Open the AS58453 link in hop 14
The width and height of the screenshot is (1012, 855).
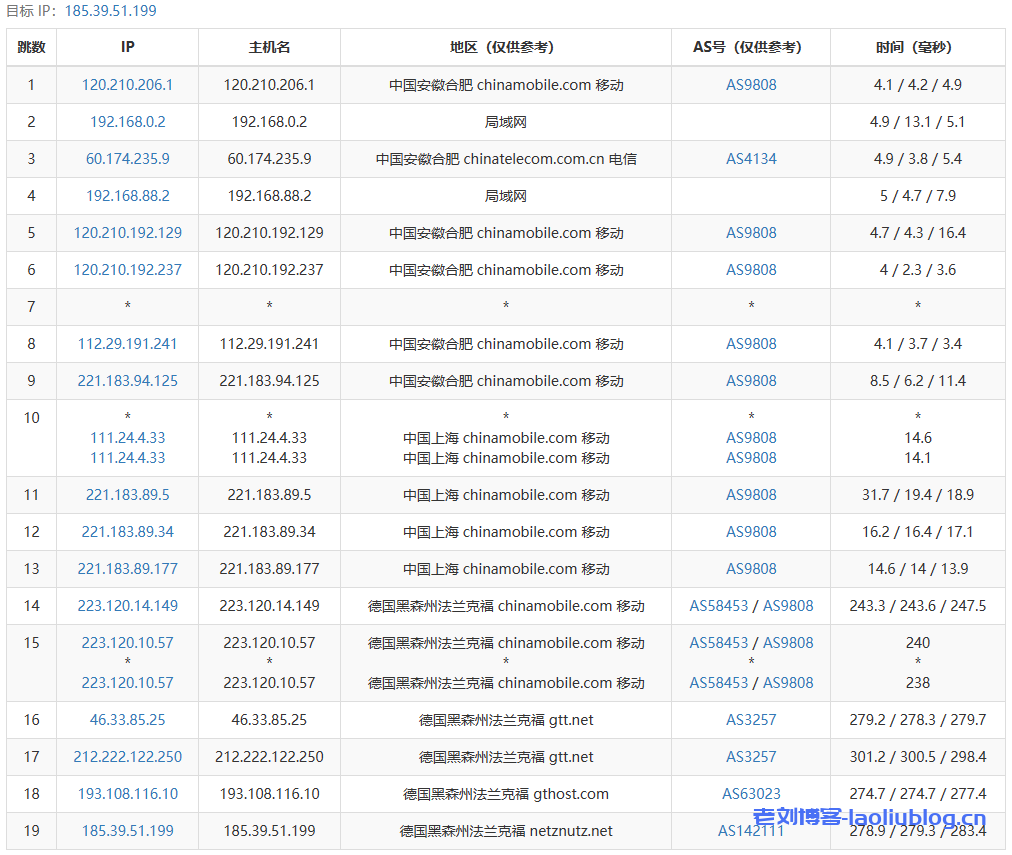coord(718,606)
